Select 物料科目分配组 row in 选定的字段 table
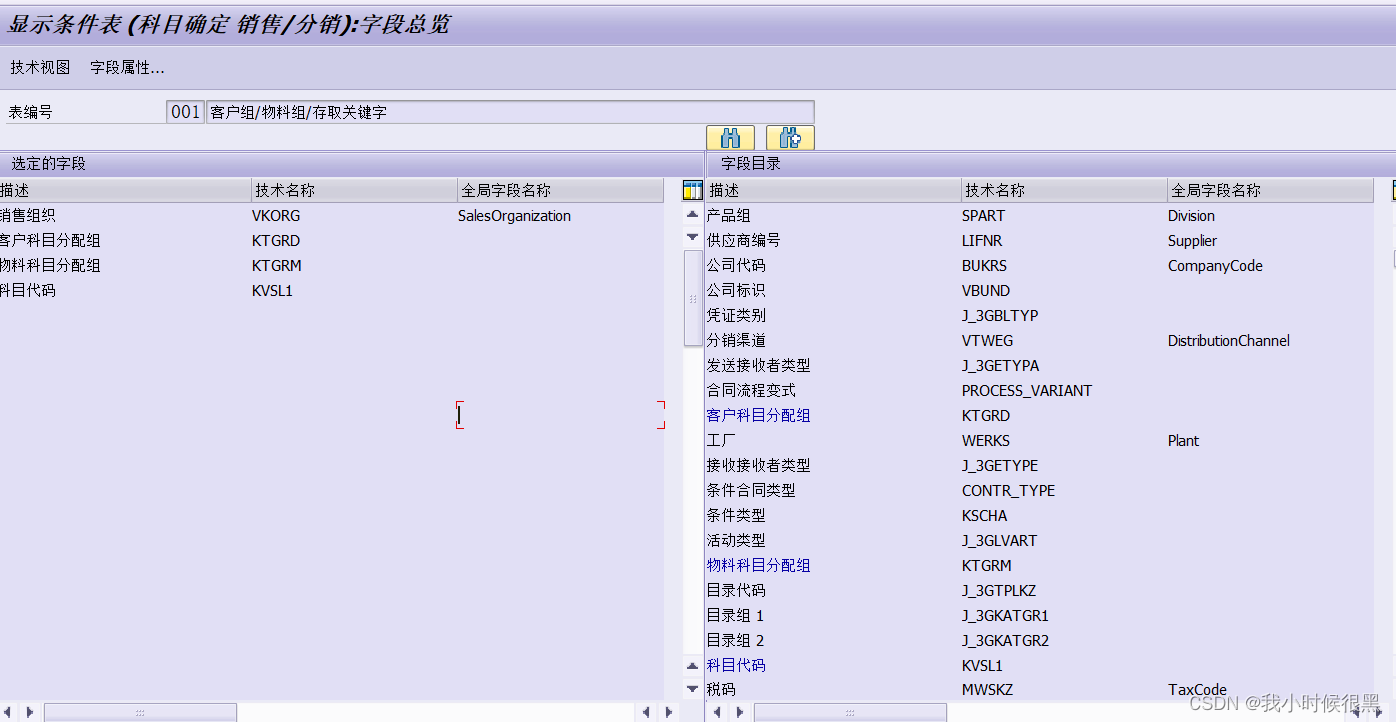This screenshot has height=722, width=1396. click(50, 266)
